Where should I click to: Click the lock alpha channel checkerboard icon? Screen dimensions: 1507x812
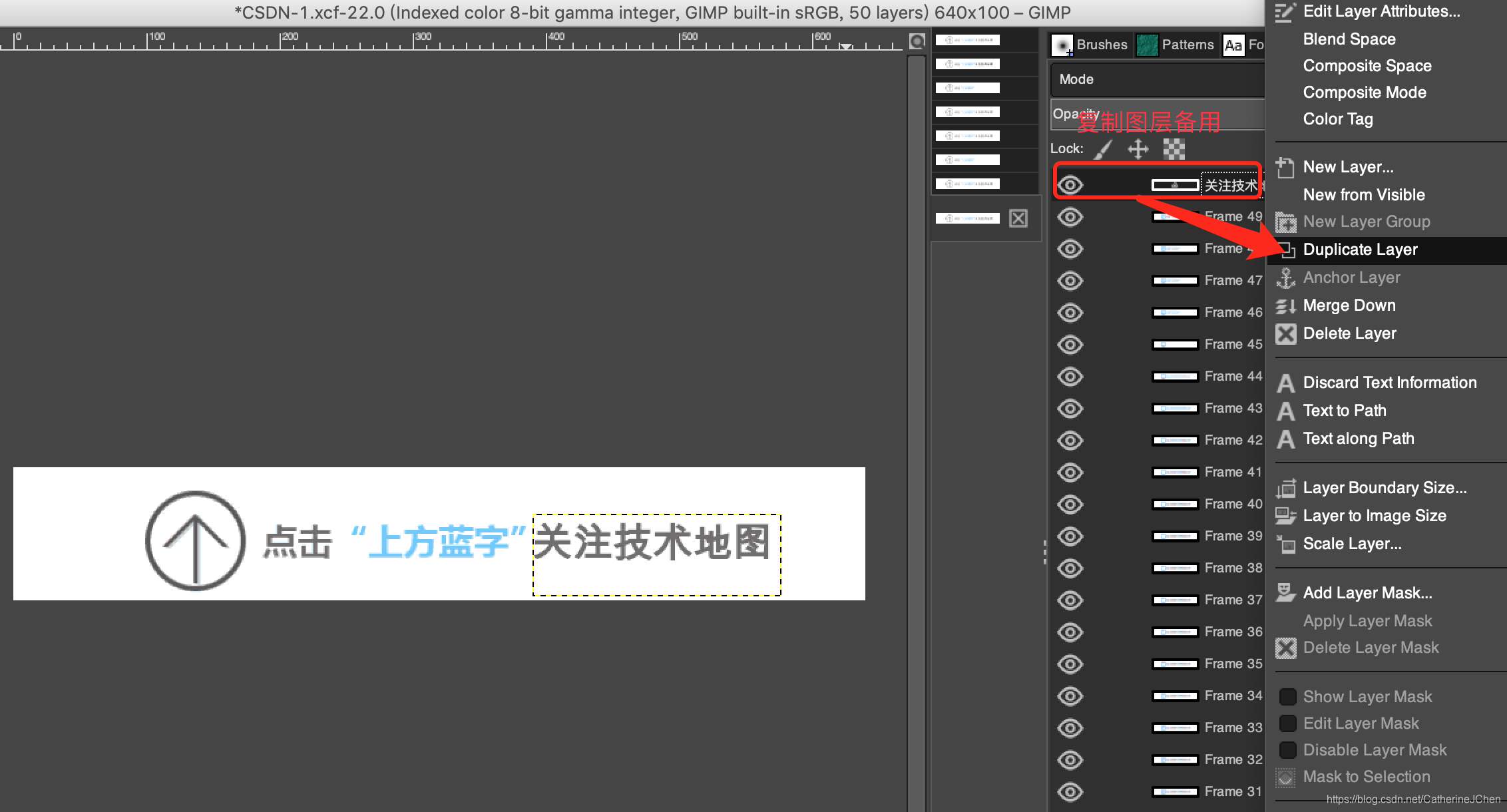click(1174, 149)
